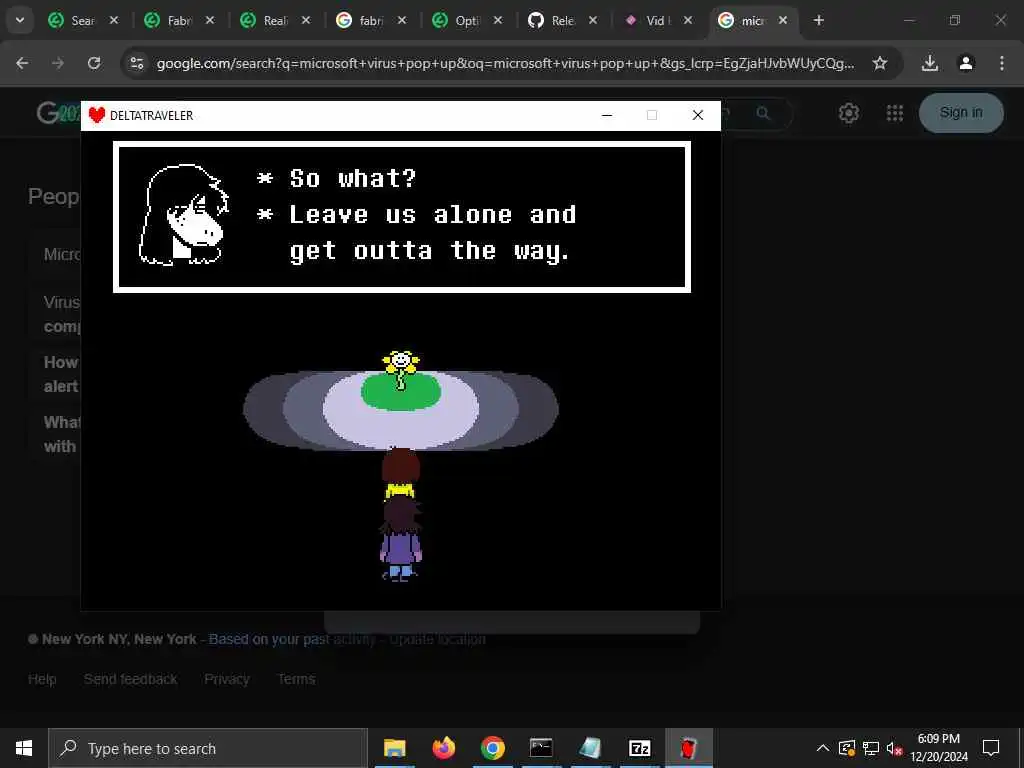Click the 'So what?' dialogue line
This screenshot has height=768, width=1024.
point(353,178)
